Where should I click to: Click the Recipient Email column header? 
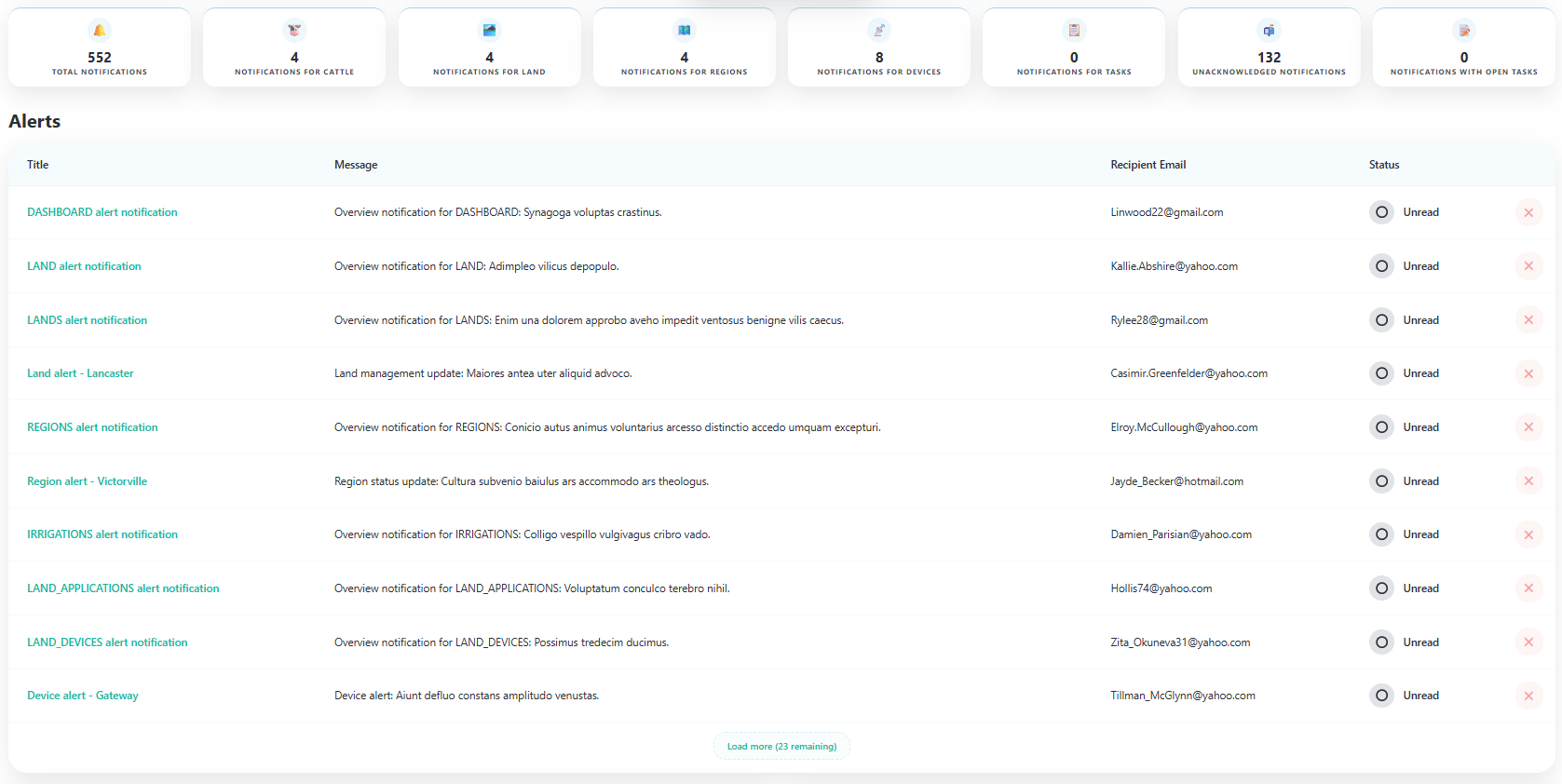1148,165
